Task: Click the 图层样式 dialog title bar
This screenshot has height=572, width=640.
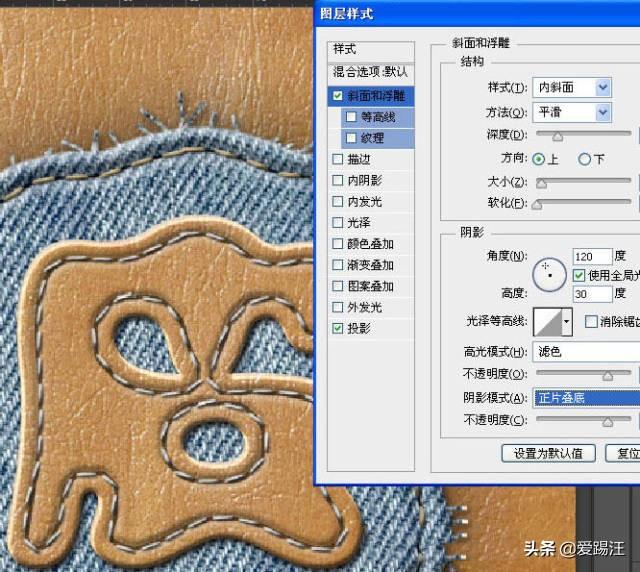Action: click(x=478, y=14)
